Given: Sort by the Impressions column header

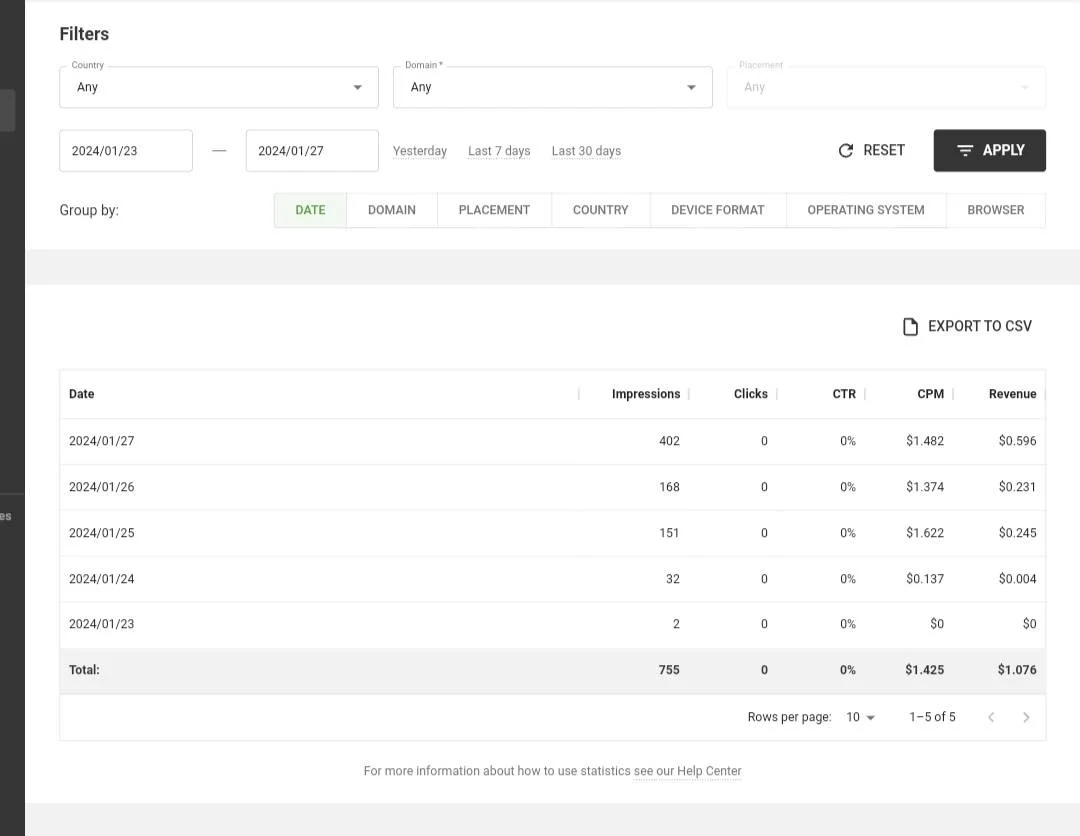Looking at the screenshot, I should (645, 394).
